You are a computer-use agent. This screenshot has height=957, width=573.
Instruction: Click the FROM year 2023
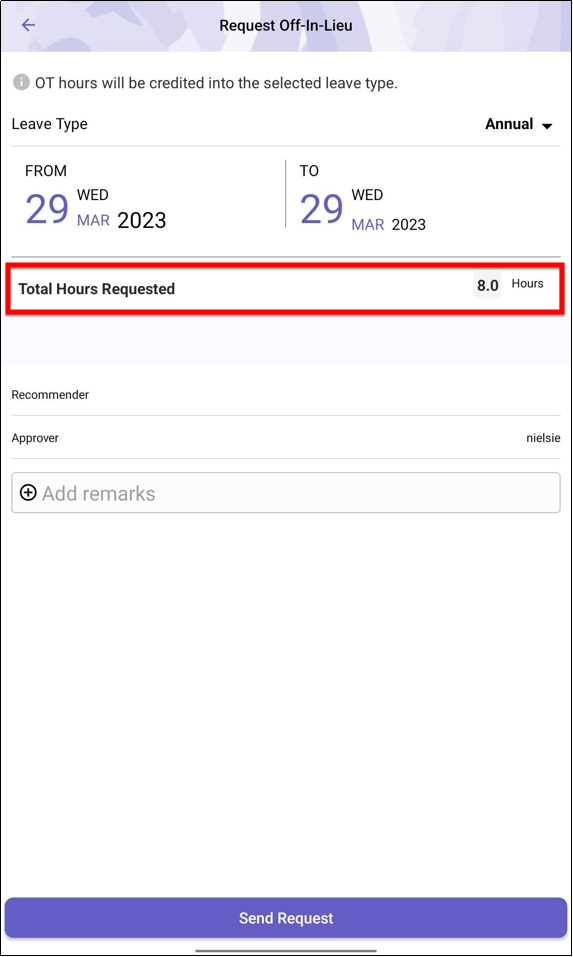tap(142, 220)
